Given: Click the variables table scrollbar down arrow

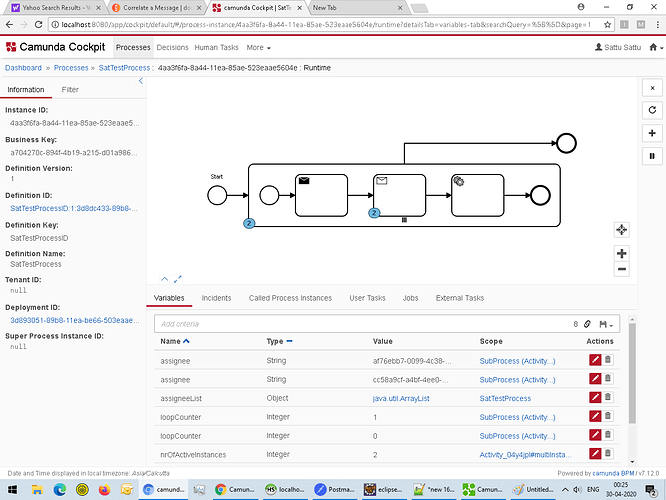Looking at the screenshot, I should point(632,462).
